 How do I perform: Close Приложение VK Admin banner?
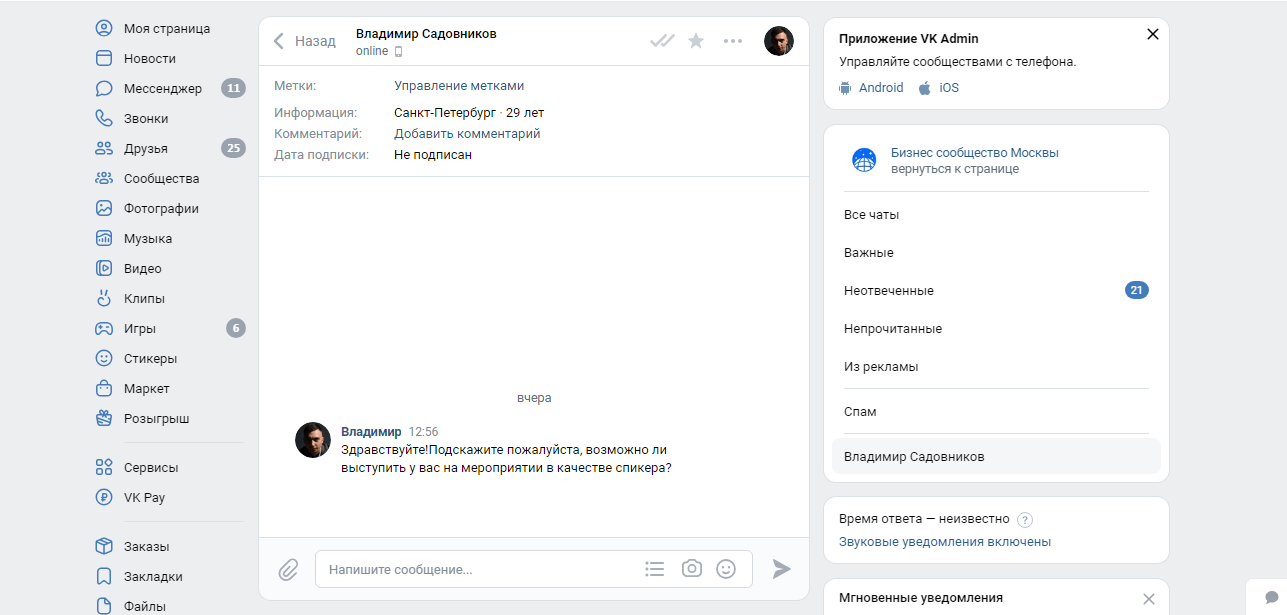pos(1152,34)
